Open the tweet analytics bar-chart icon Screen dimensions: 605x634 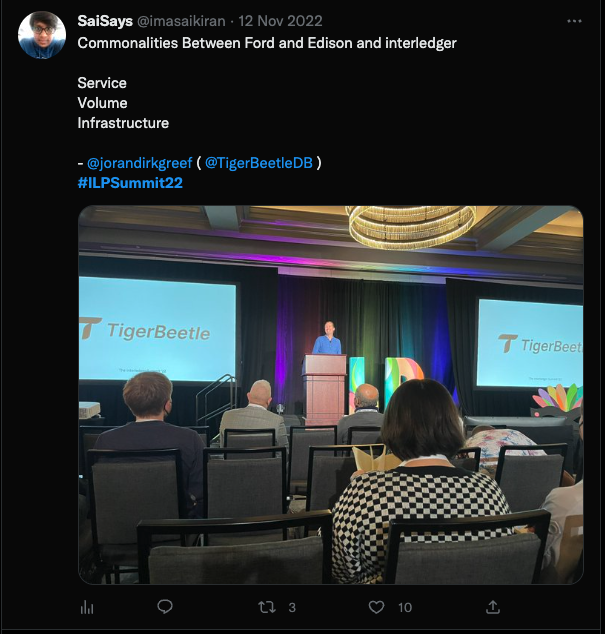87,607
